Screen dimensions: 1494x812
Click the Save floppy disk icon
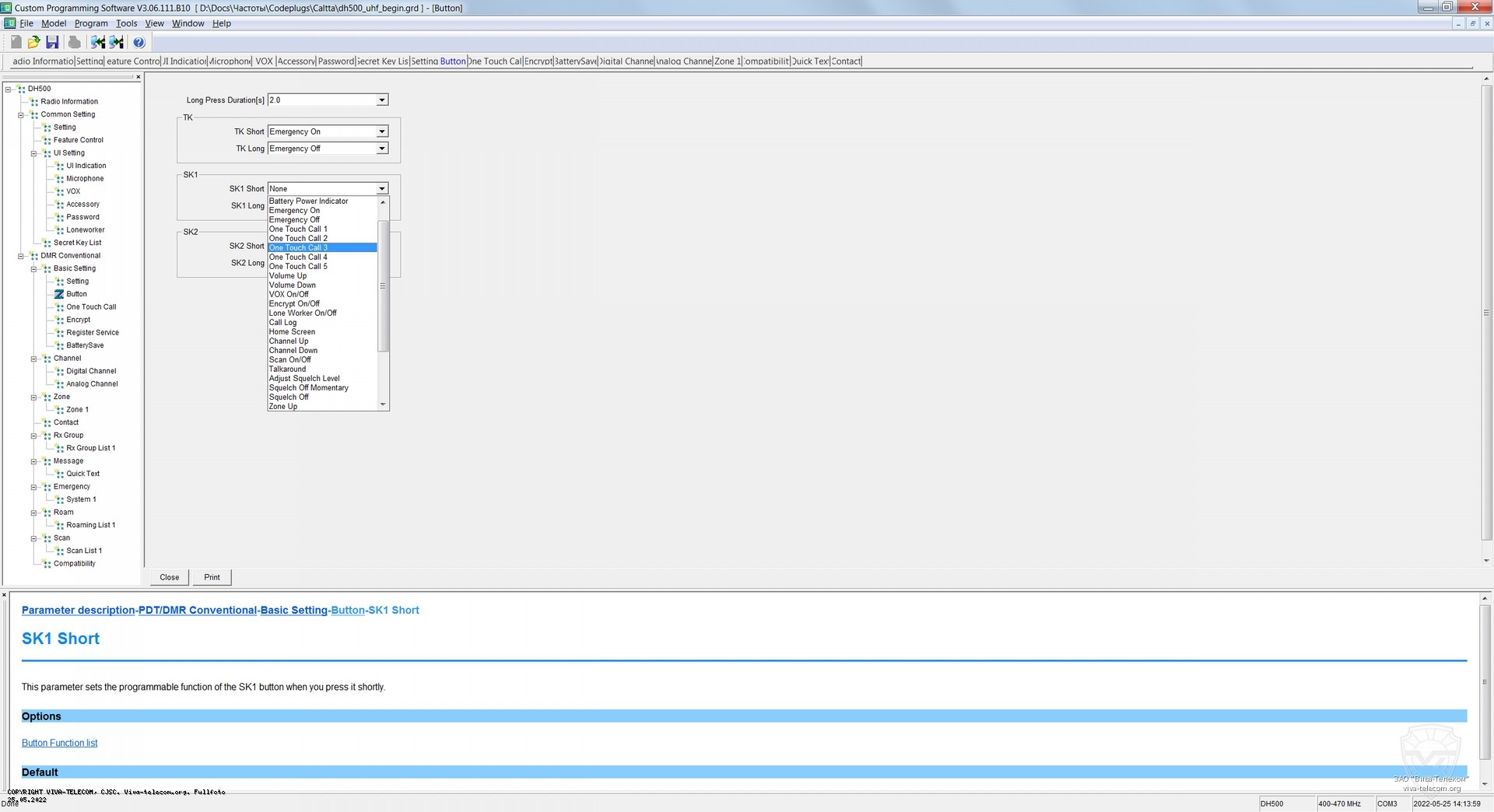coord(52,42)
